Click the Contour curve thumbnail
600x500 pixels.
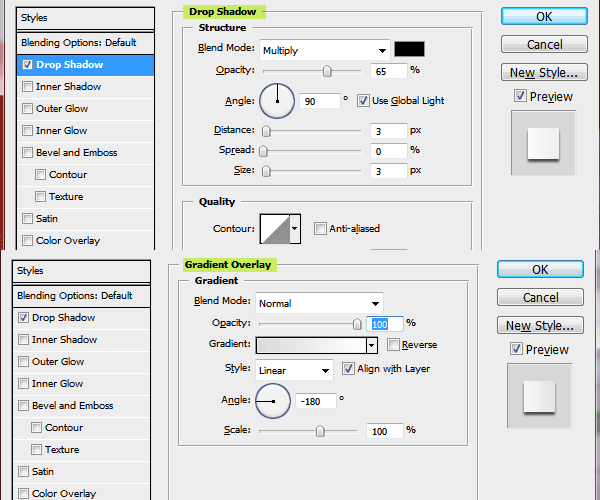274,229
